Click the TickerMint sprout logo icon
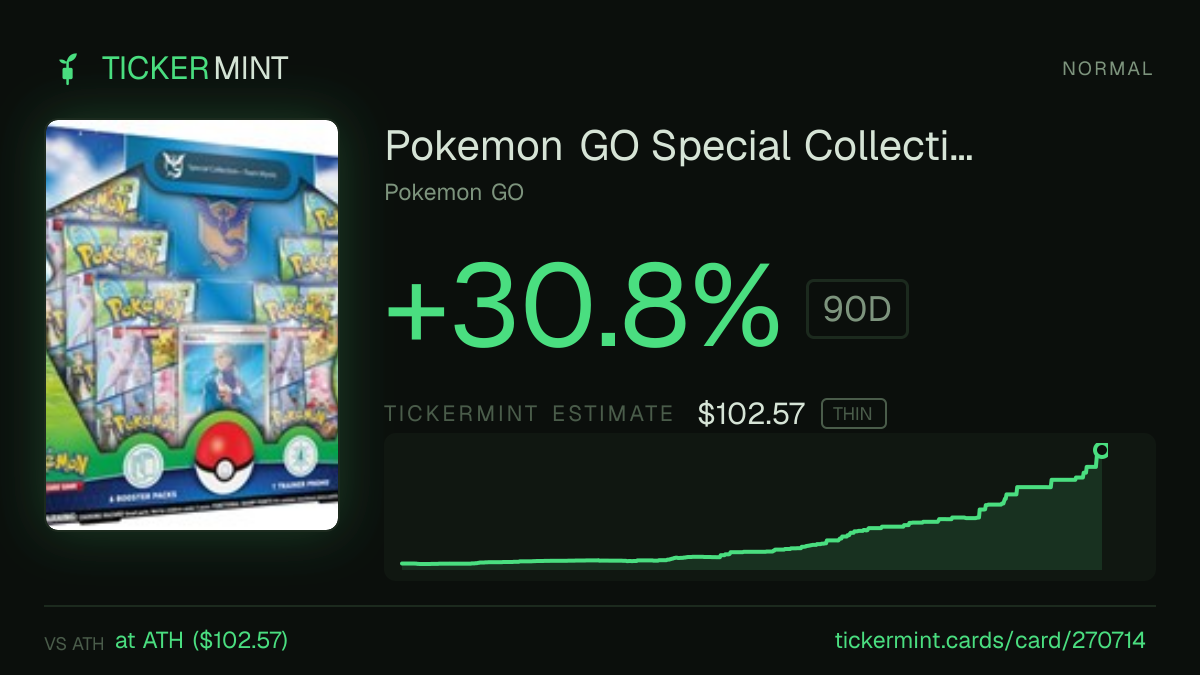 tap(68, 68)
